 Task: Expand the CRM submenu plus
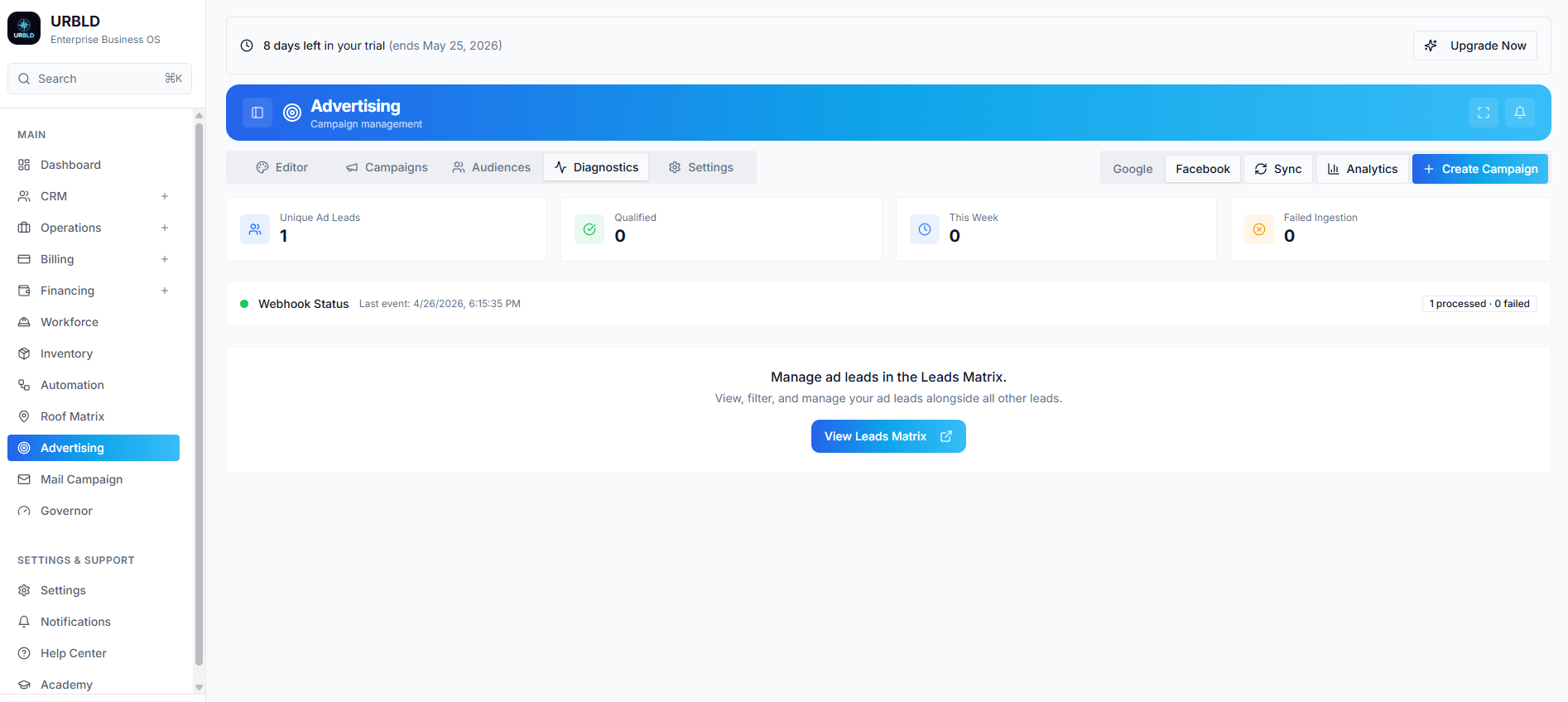165,196
